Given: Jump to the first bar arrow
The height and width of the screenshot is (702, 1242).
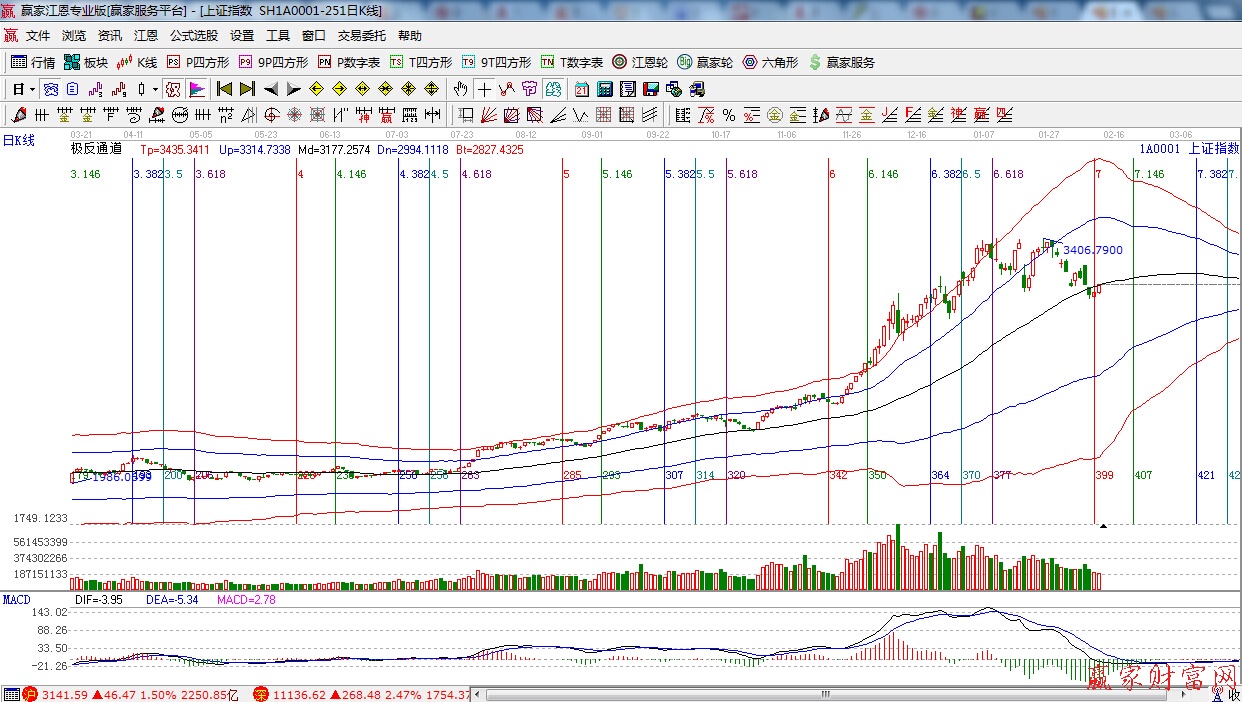Looking at the screenshot, I should pos(224,89).
